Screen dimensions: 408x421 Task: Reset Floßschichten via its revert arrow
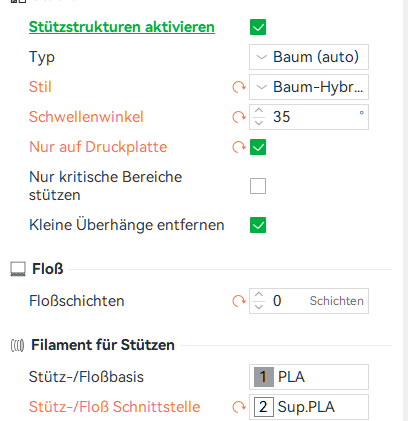tap(239, 301)
